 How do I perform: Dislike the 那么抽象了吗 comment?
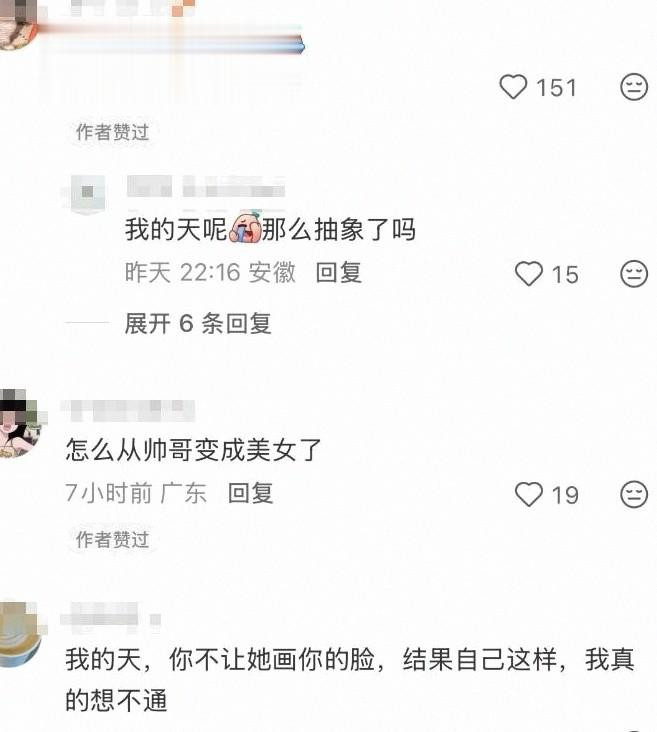(634, 274)
